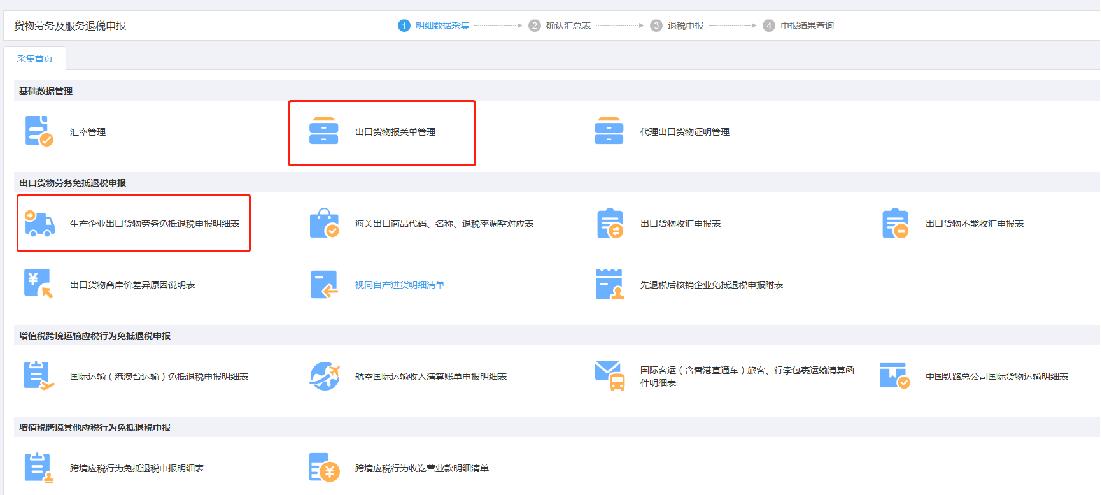Viewport: 1101px width, 495px height.
Task: Click the shopping bag icon with checkmark
Action: point(324,223)
